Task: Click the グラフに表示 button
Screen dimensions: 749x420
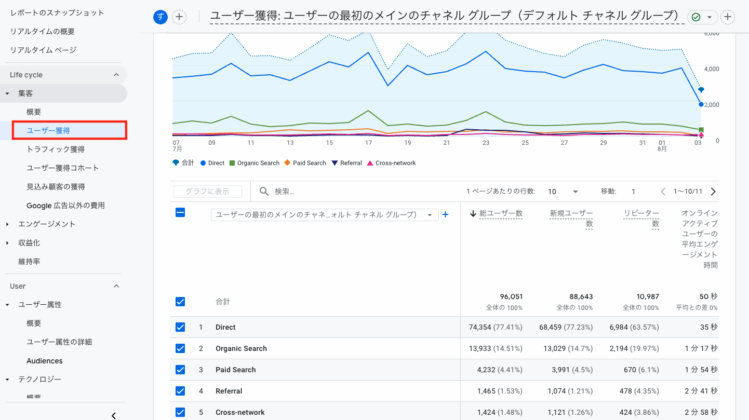Action: pos(208,191)
